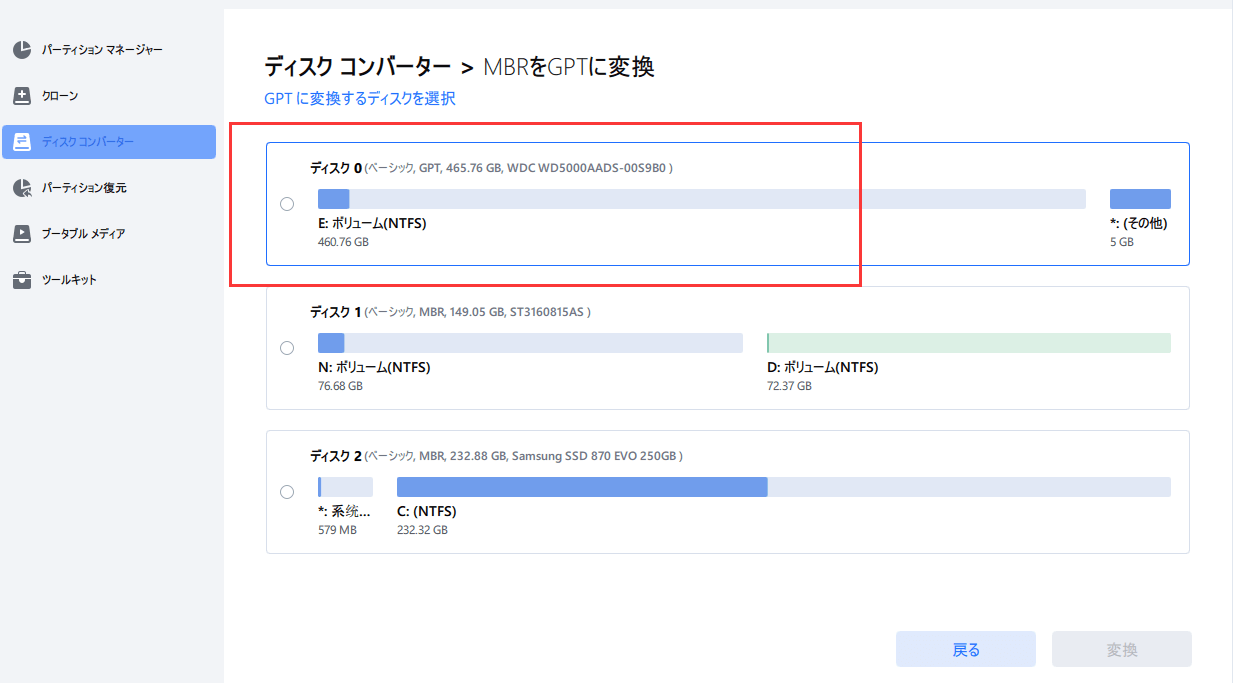Select the 579 MB system partition block
1233x683 pixels.
tap(344, 486)
